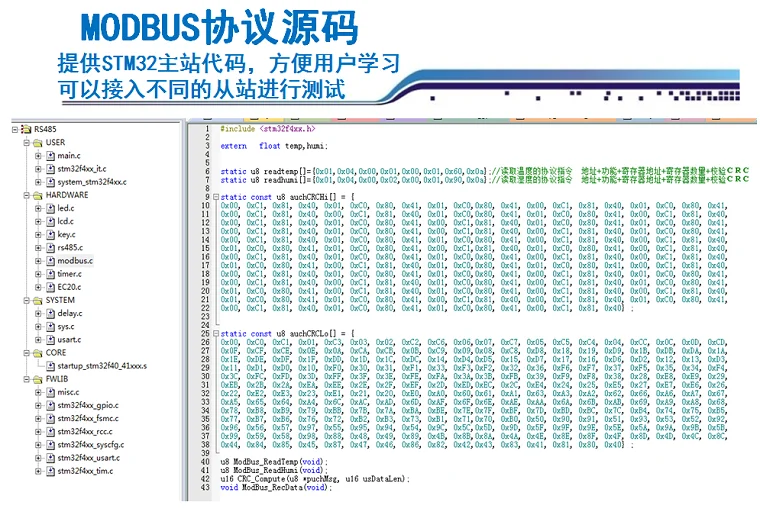Click the readtemp[] array declaration
The height and width of the screenshot is (531, 760).
[x=353, y=171]
